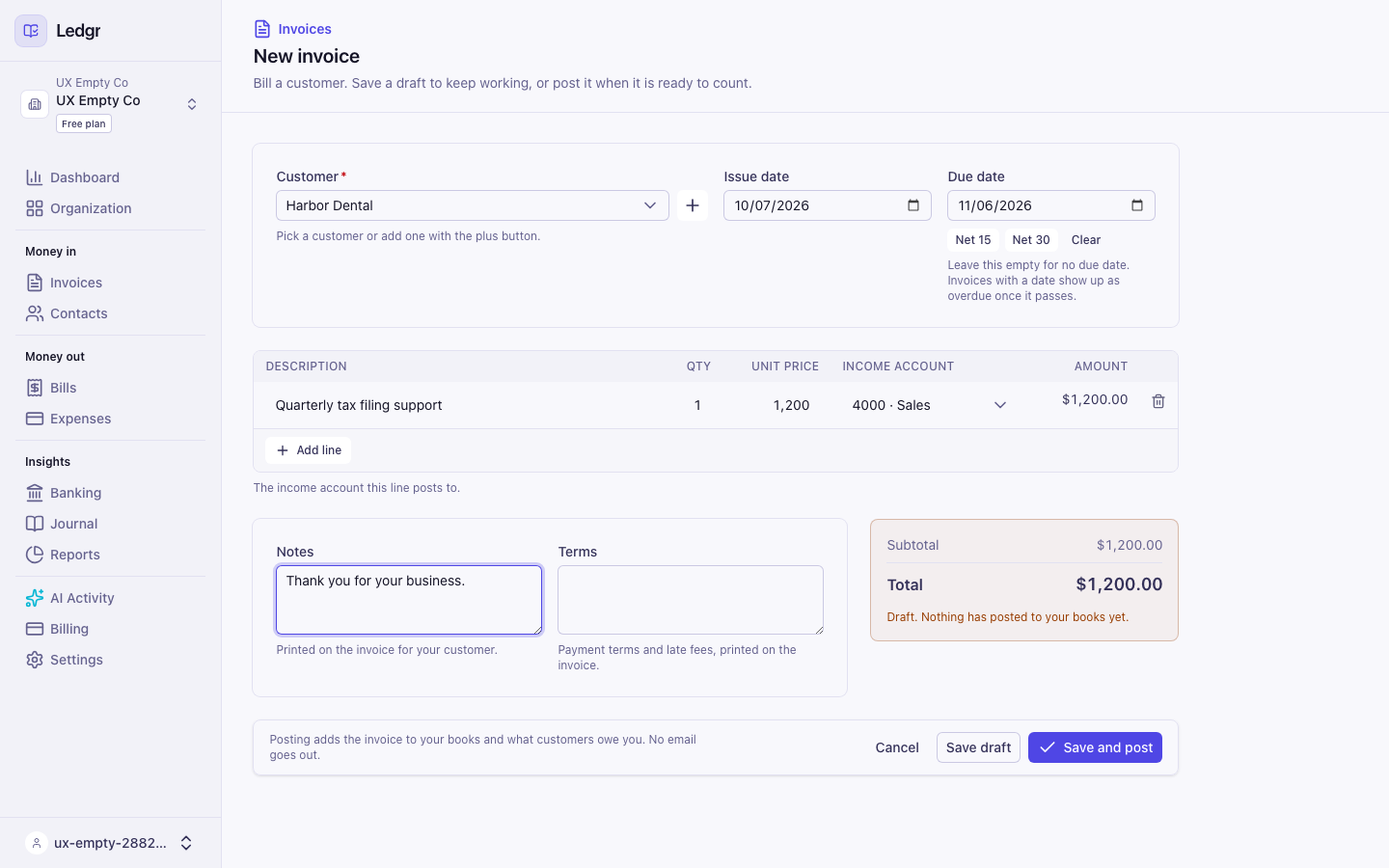Click the Reports pie chart icon

pyautogui.click(x=35, y=555)
